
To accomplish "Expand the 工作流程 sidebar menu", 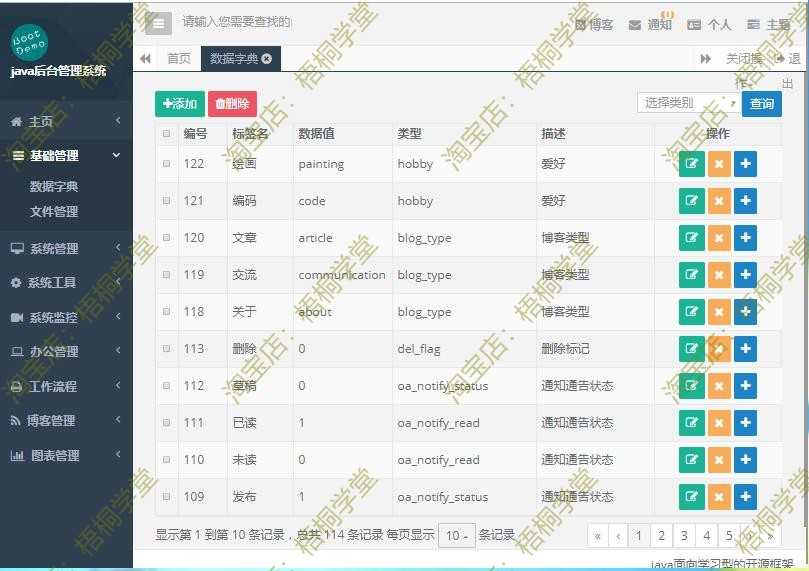I will point(66,386).
